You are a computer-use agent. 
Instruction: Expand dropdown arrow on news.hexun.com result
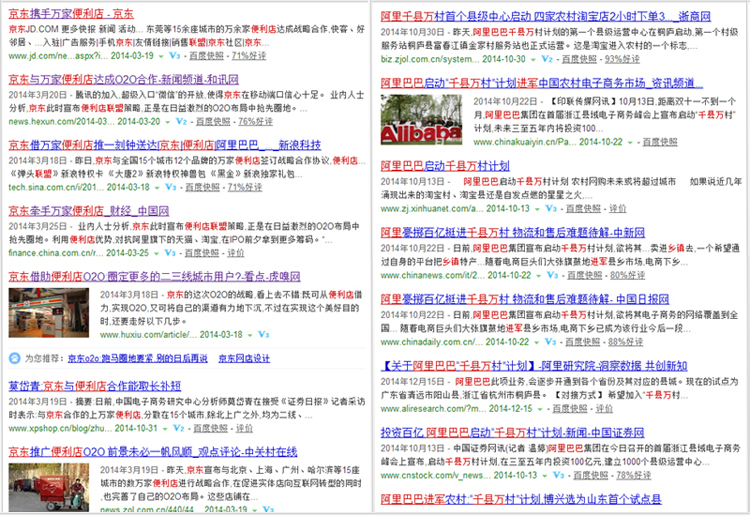[x=168, y=122]
